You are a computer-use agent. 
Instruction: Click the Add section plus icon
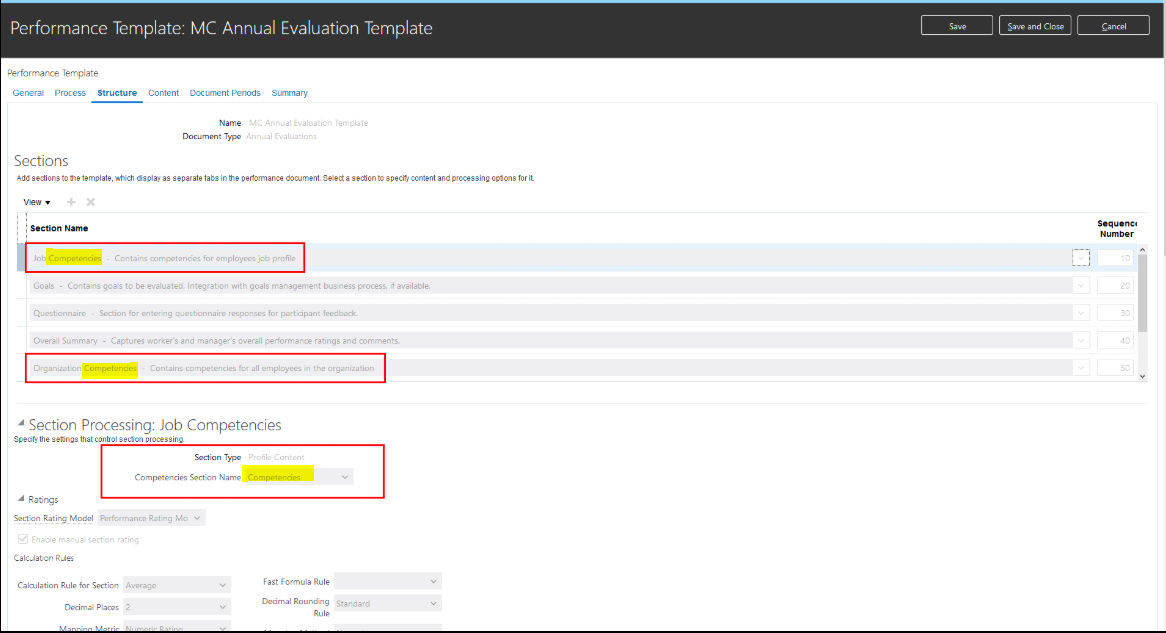pyautogui.click(x=70, y=202)
